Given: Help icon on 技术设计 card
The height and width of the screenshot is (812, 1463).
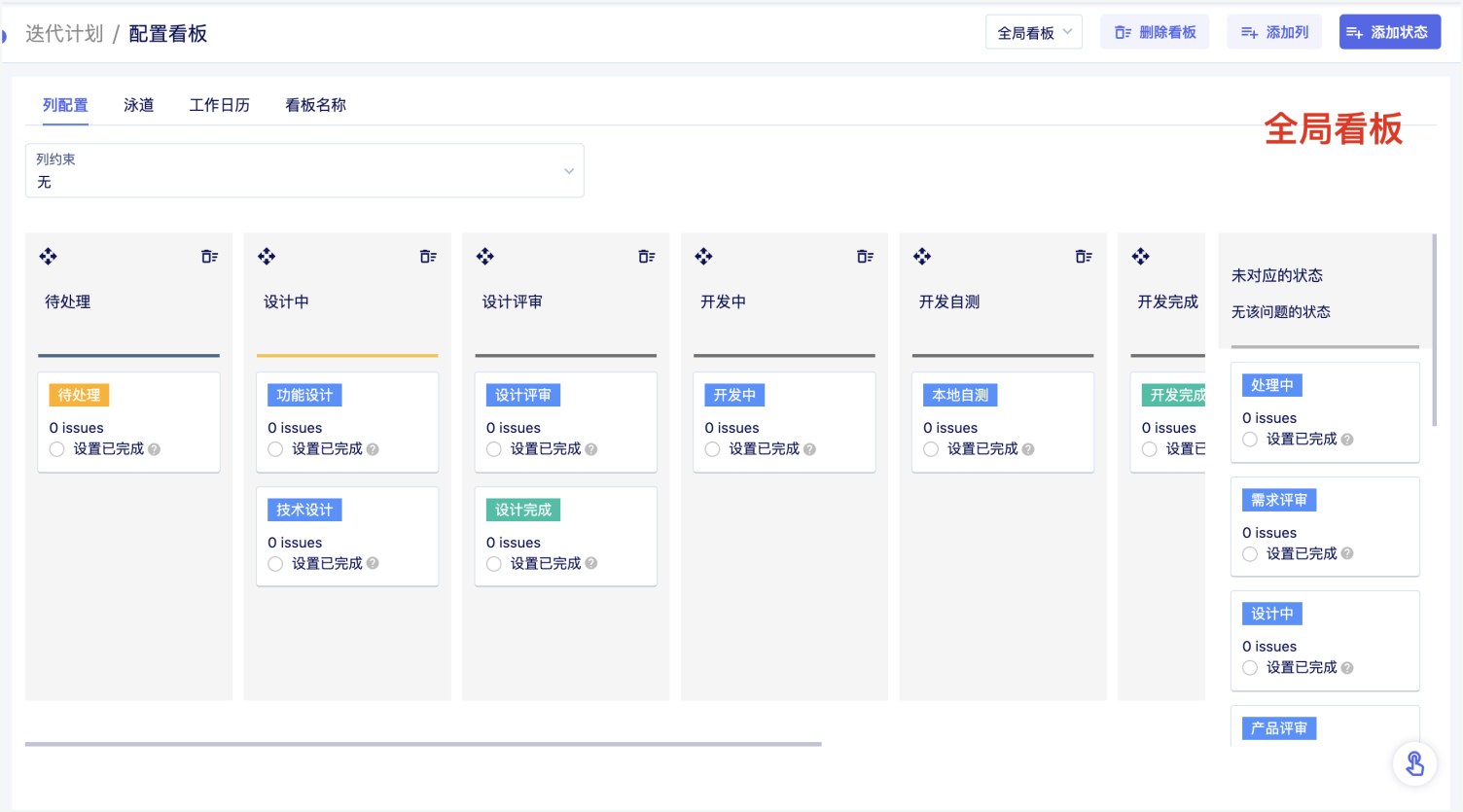Looking at the screenshot, I should tap(373, 564).
